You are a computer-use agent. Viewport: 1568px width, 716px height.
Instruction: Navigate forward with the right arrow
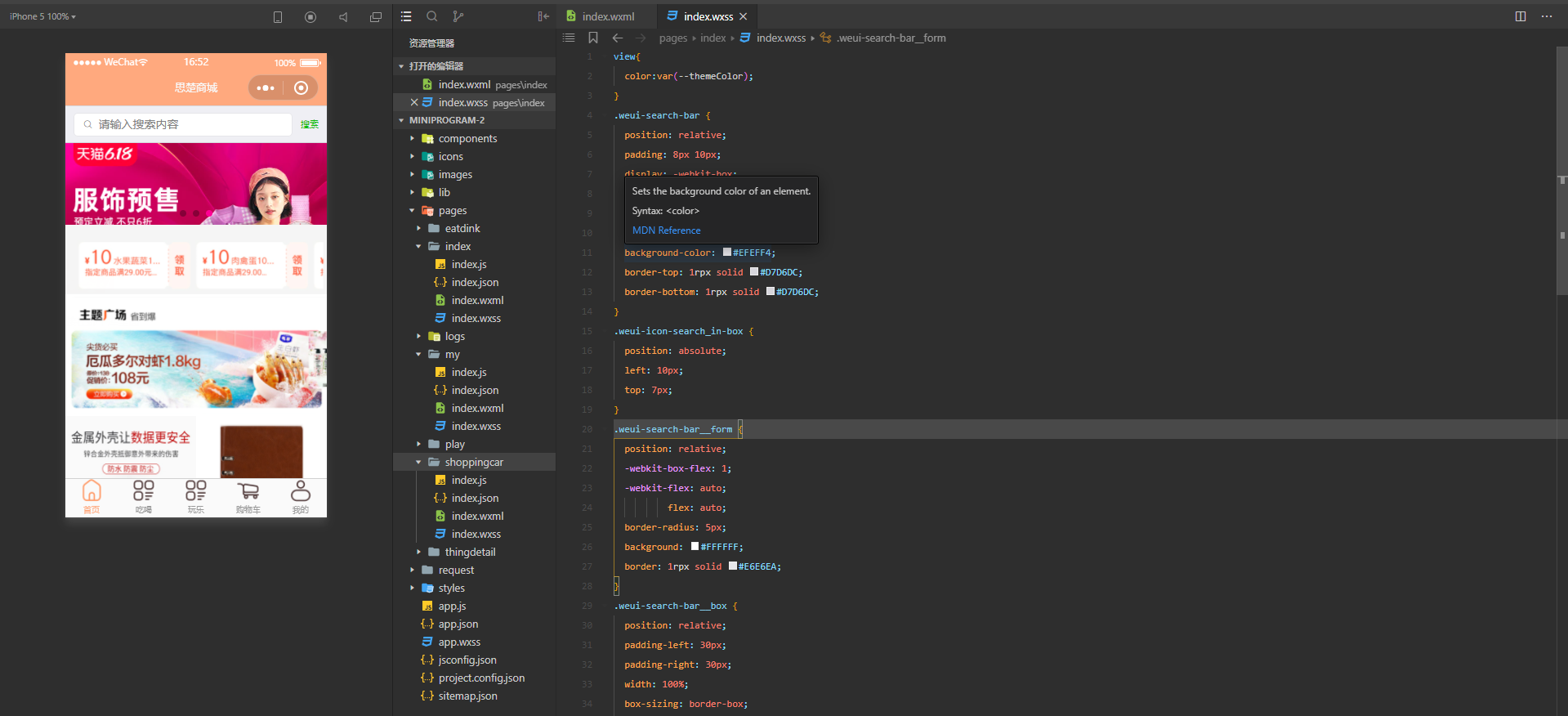(x=641, y=38)
